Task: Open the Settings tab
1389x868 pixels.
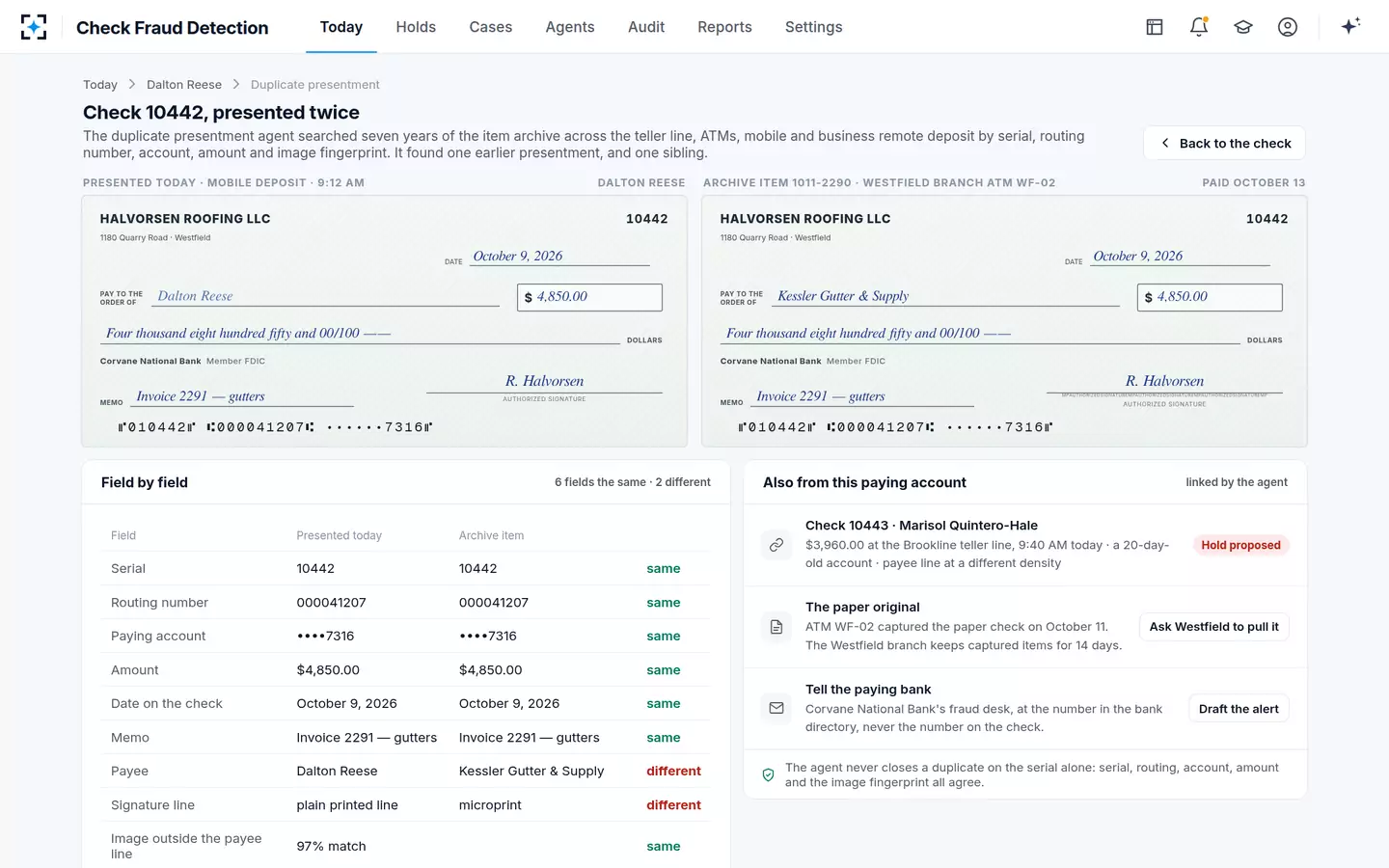Action: coord(814,27)
